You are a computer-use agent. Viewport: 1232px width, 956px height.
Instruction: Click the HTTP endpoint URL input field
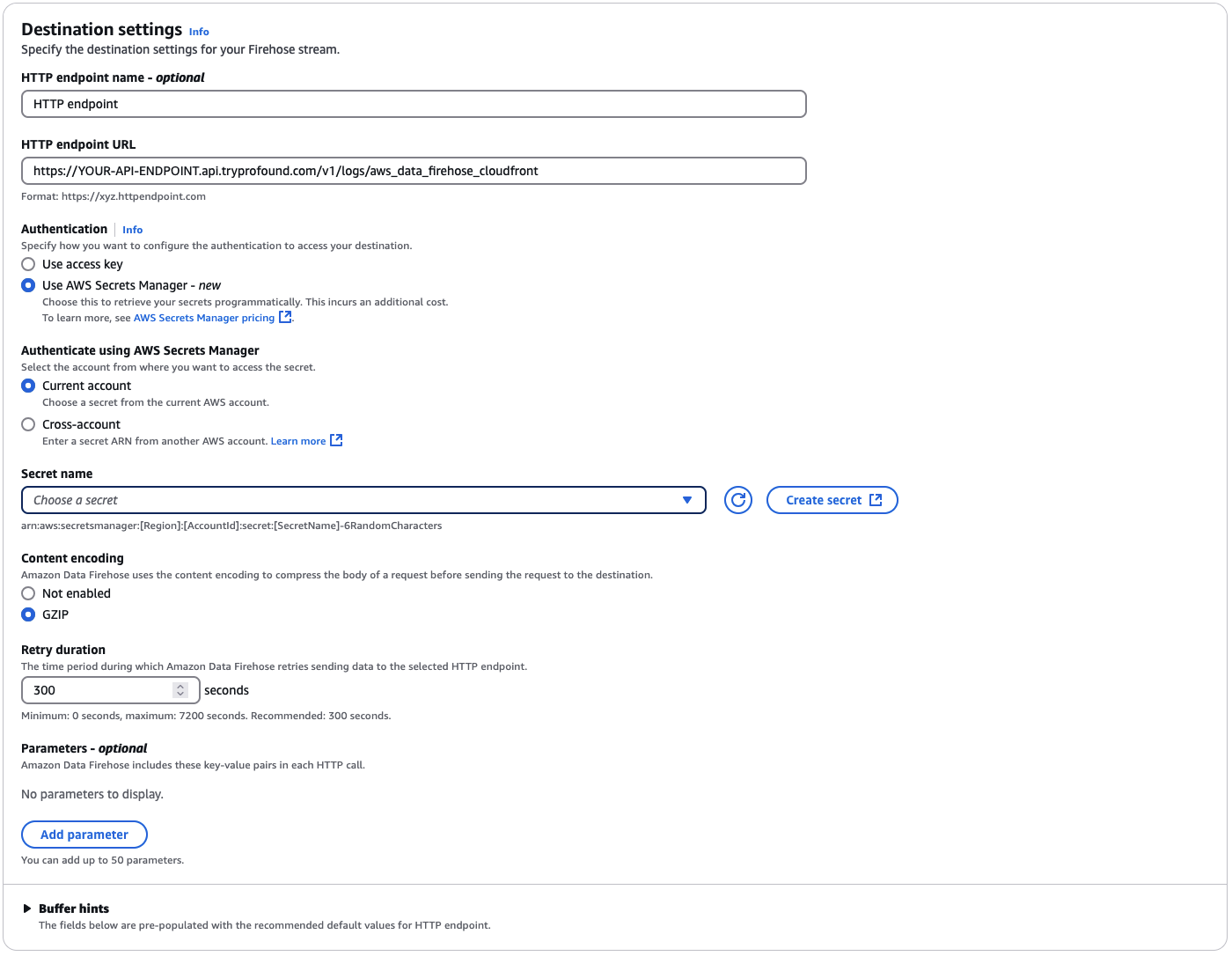(x=414, y=171)
